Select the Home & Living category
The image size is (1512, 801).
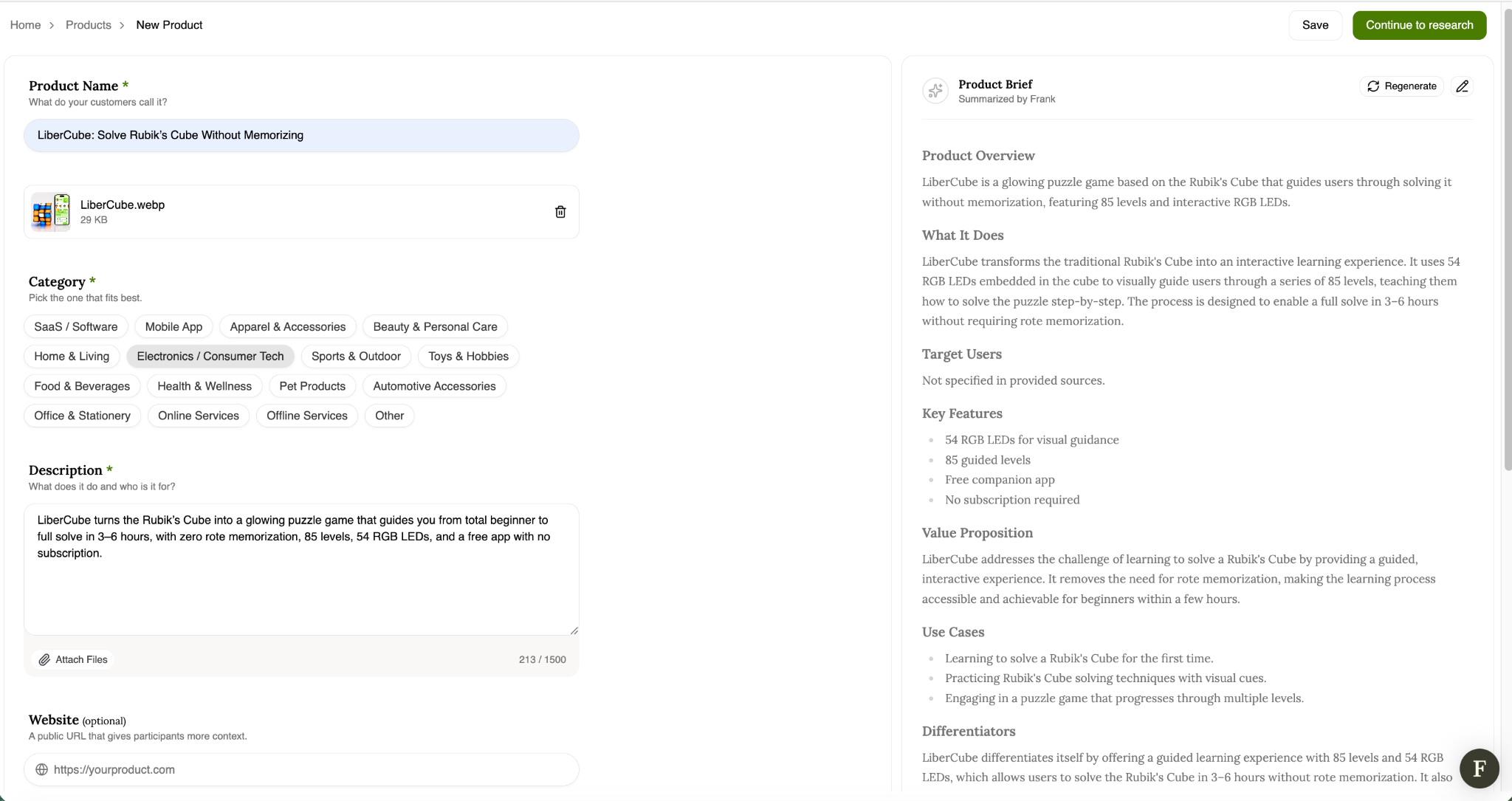coord(72,356)
